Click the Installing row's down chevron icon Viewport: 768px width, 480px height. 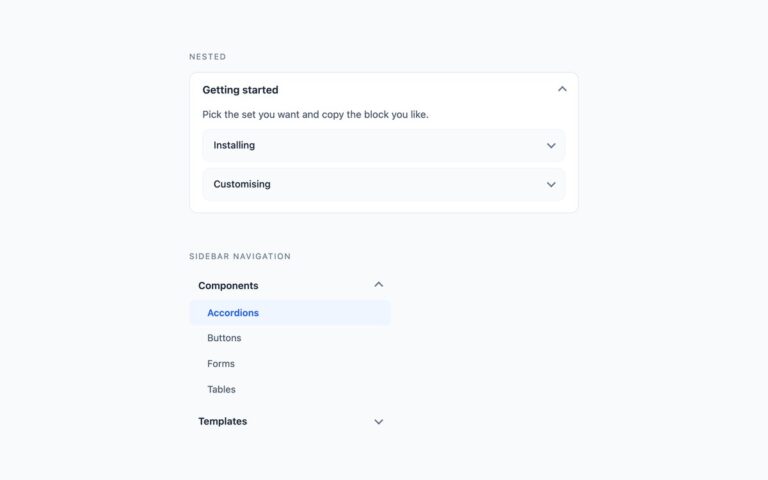tap(551, 145)
